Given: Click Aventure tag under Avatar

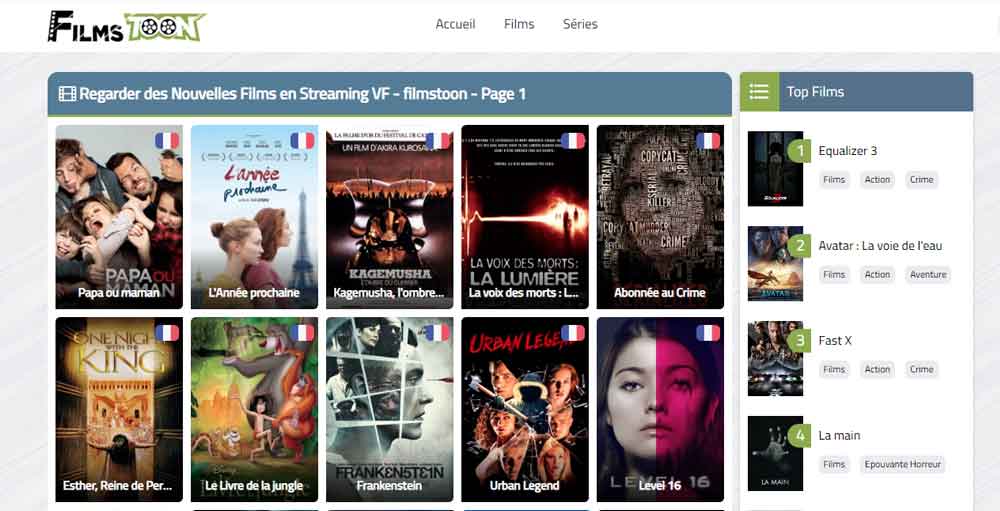Looking at the screenshot, I should pyautogui.click(x=928, y=275).
